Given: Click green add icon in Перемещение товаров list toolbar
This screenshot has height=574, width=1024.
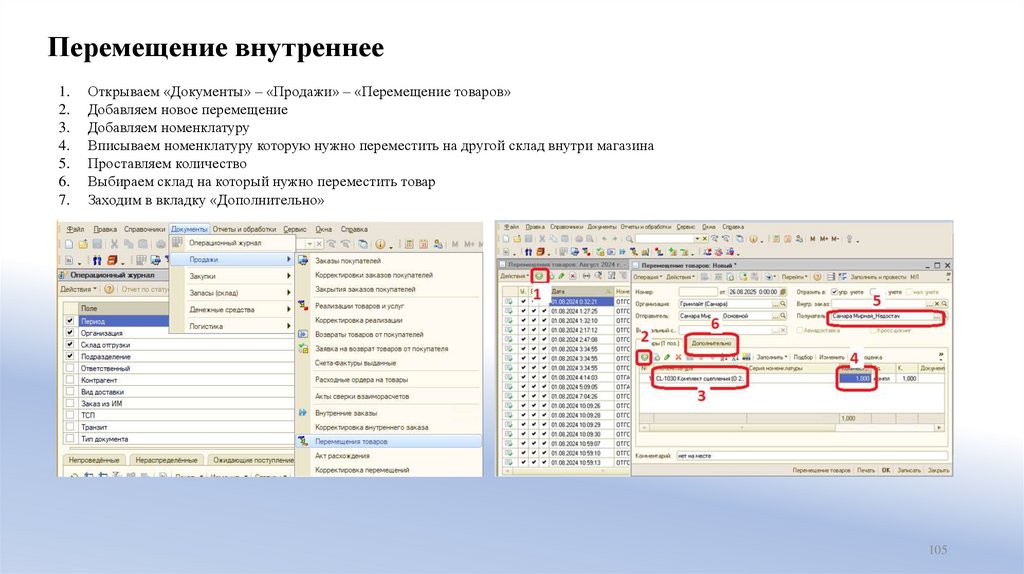Looking at the screenshot, I should coord(539,276).
